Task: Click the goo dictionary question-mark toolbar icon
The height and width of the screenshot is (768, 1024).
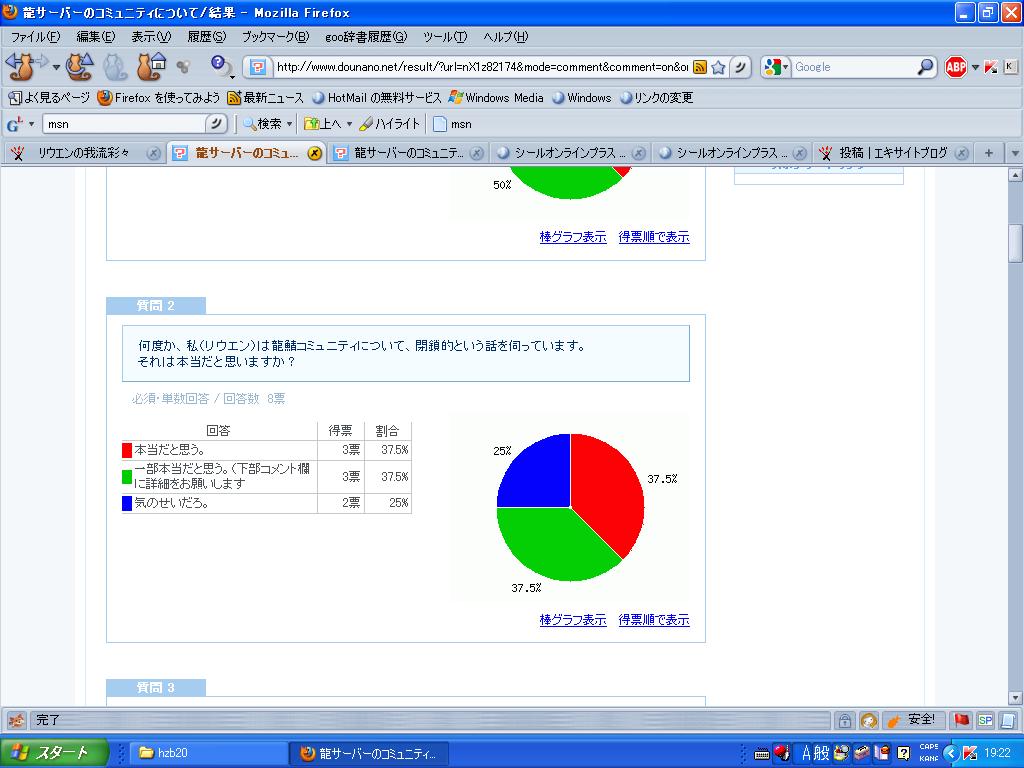Action: pos(221,67)
